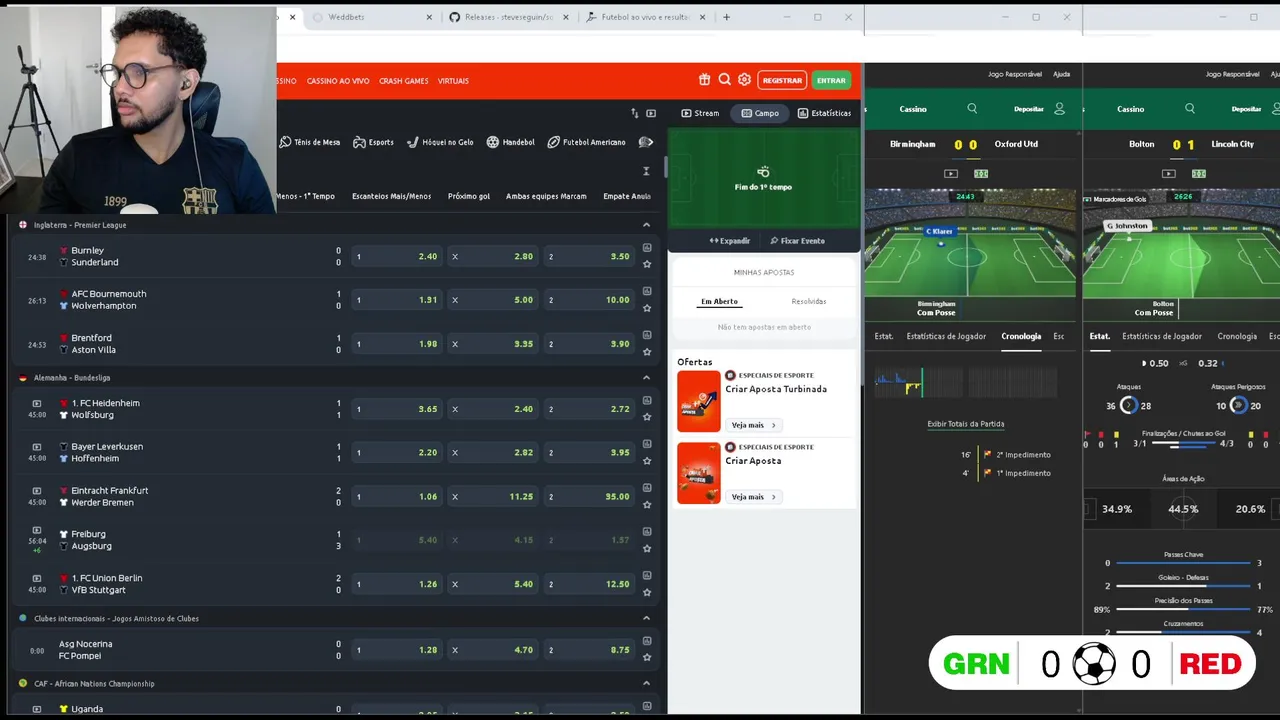Screen dimensions: 1280x720
Task: Open stream icon for Bayer Leverkusen match
Action: click(37, 447)
